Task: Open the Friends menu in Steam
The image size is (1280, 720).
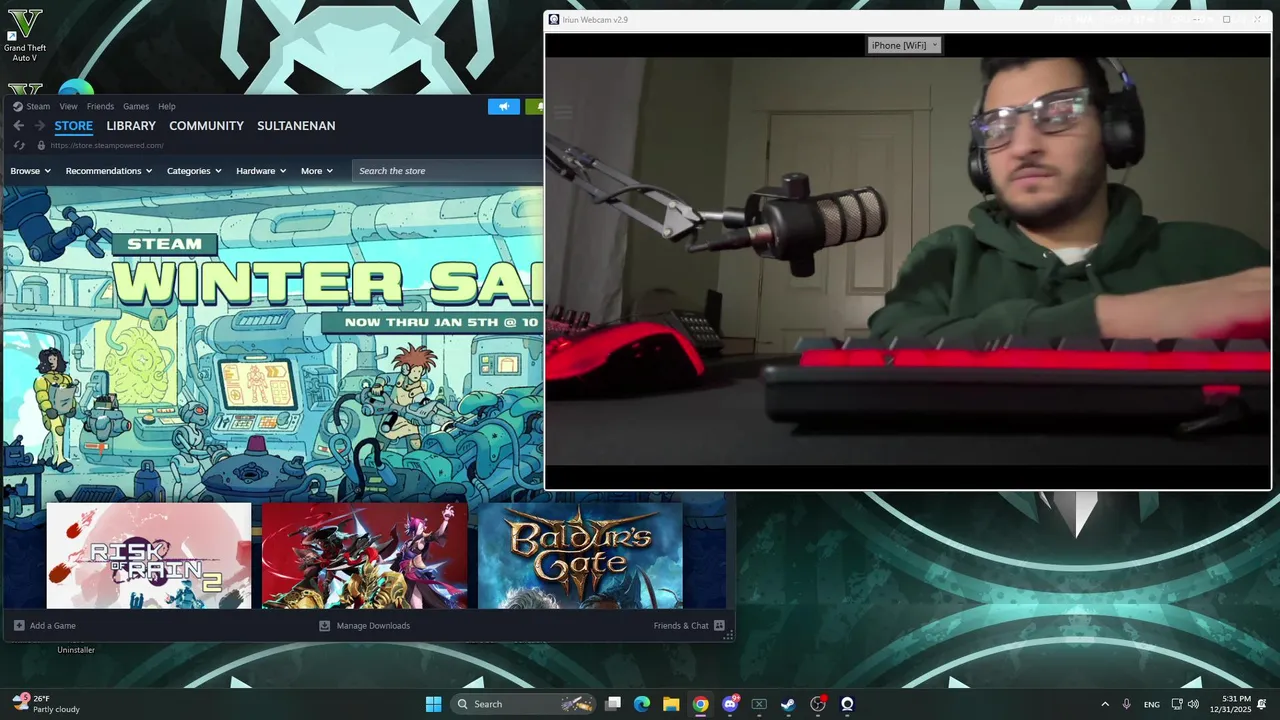Action: click(100, 106)
